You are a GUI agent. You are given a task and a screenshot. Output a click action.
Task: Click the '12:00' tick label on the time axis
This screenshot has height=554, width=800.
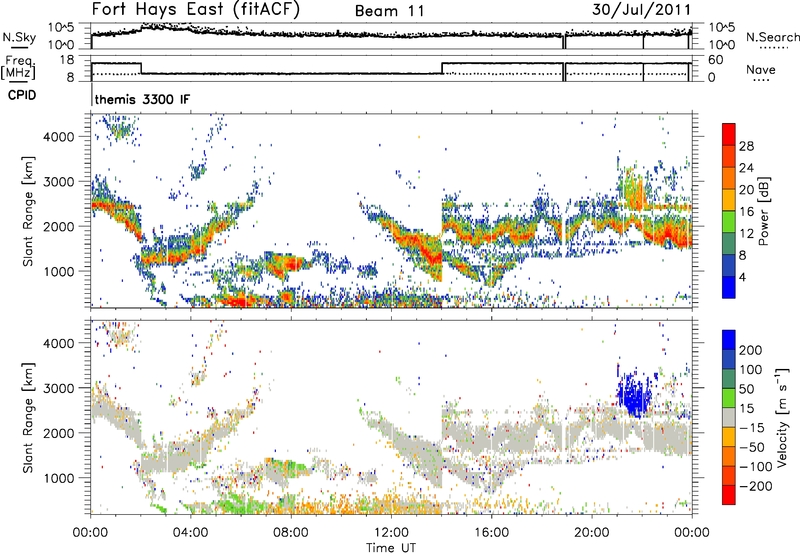coord(391,533)
